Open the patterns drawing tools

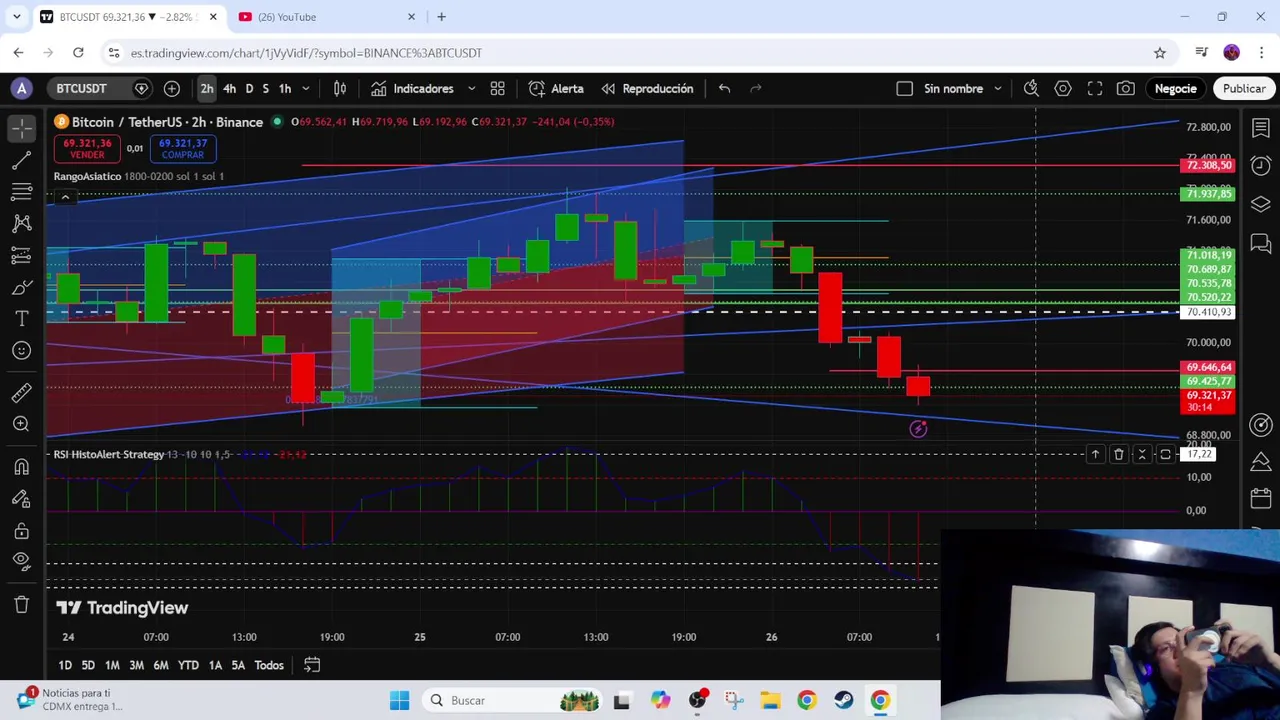click(x=22, y=224)
